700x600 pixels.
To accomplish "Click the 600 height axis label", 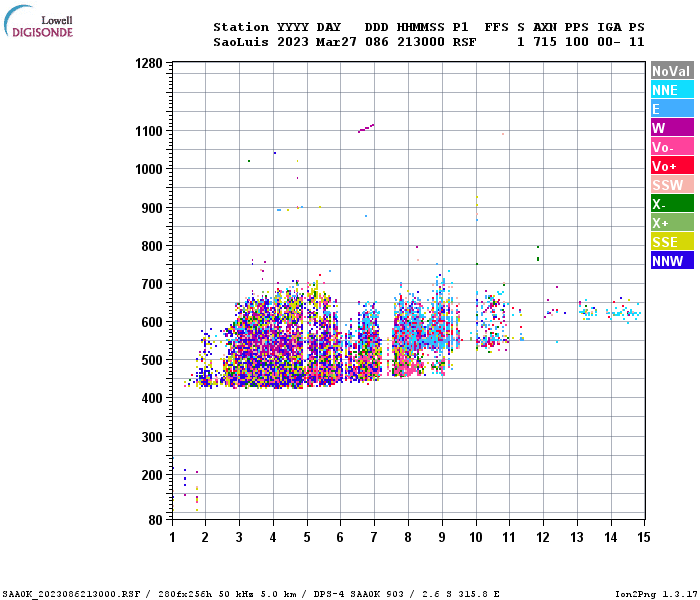I will point(152,322).
